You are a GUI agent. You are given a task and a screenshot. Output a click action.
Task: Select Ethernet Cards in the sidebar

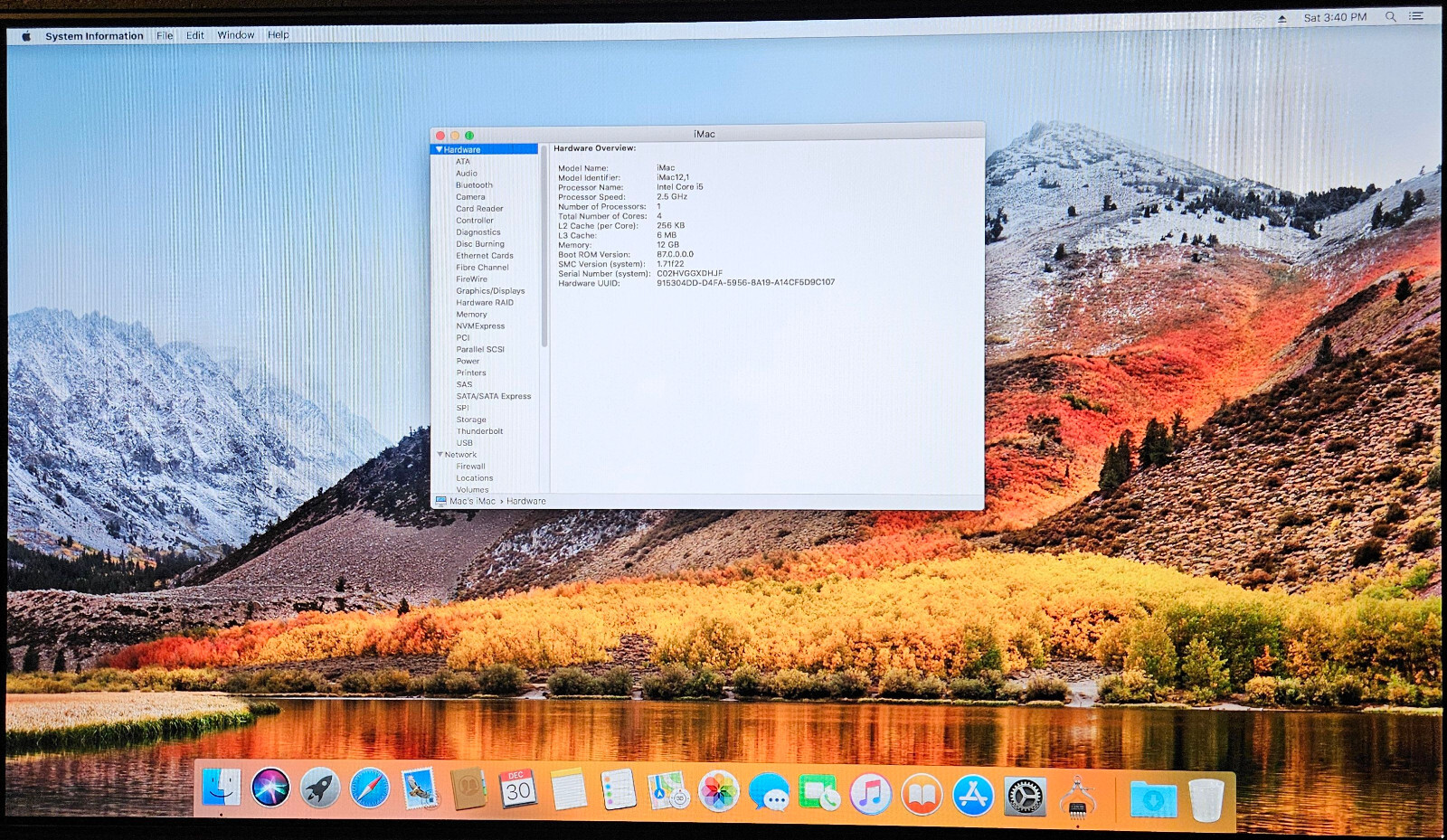(485, 256)
